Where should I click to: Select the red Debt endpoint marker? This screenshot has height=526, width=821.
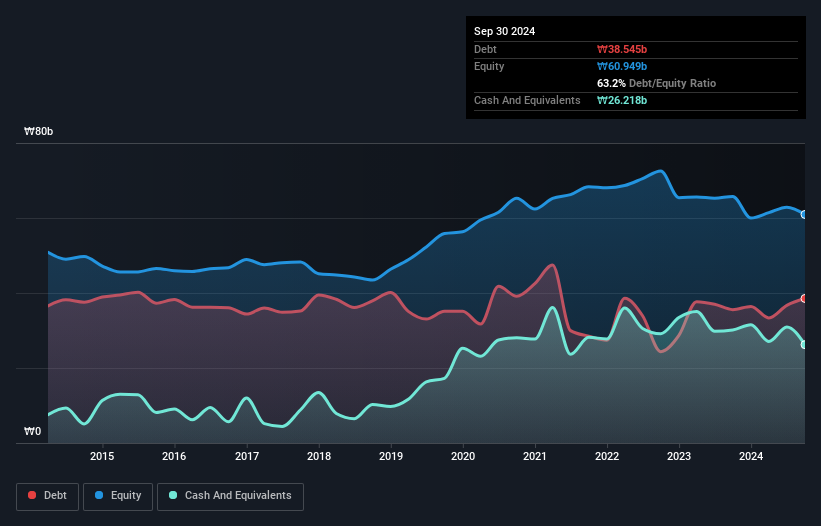coord(804,298)
